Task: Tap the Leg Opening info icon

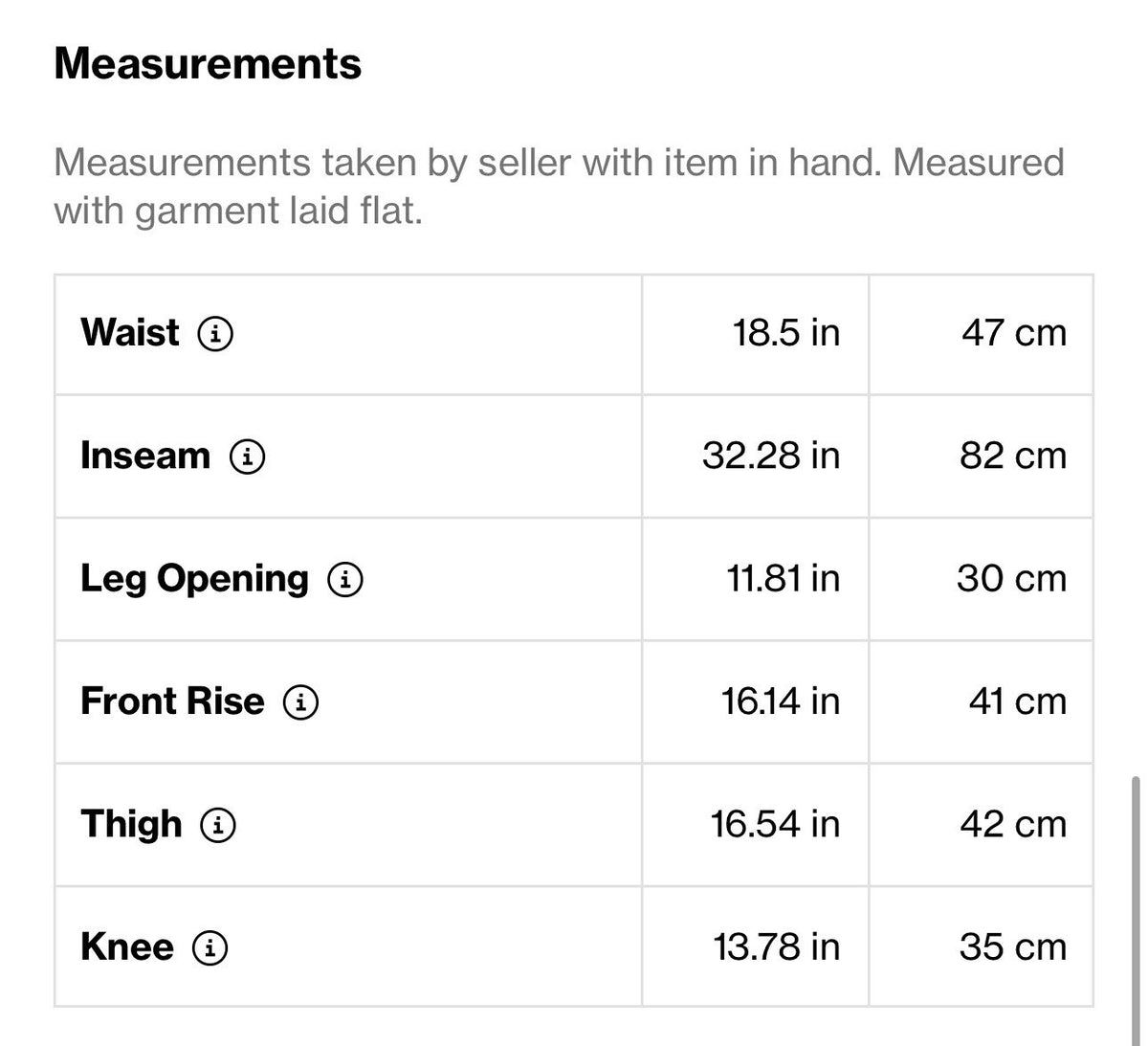Action: tap(345, 579)
